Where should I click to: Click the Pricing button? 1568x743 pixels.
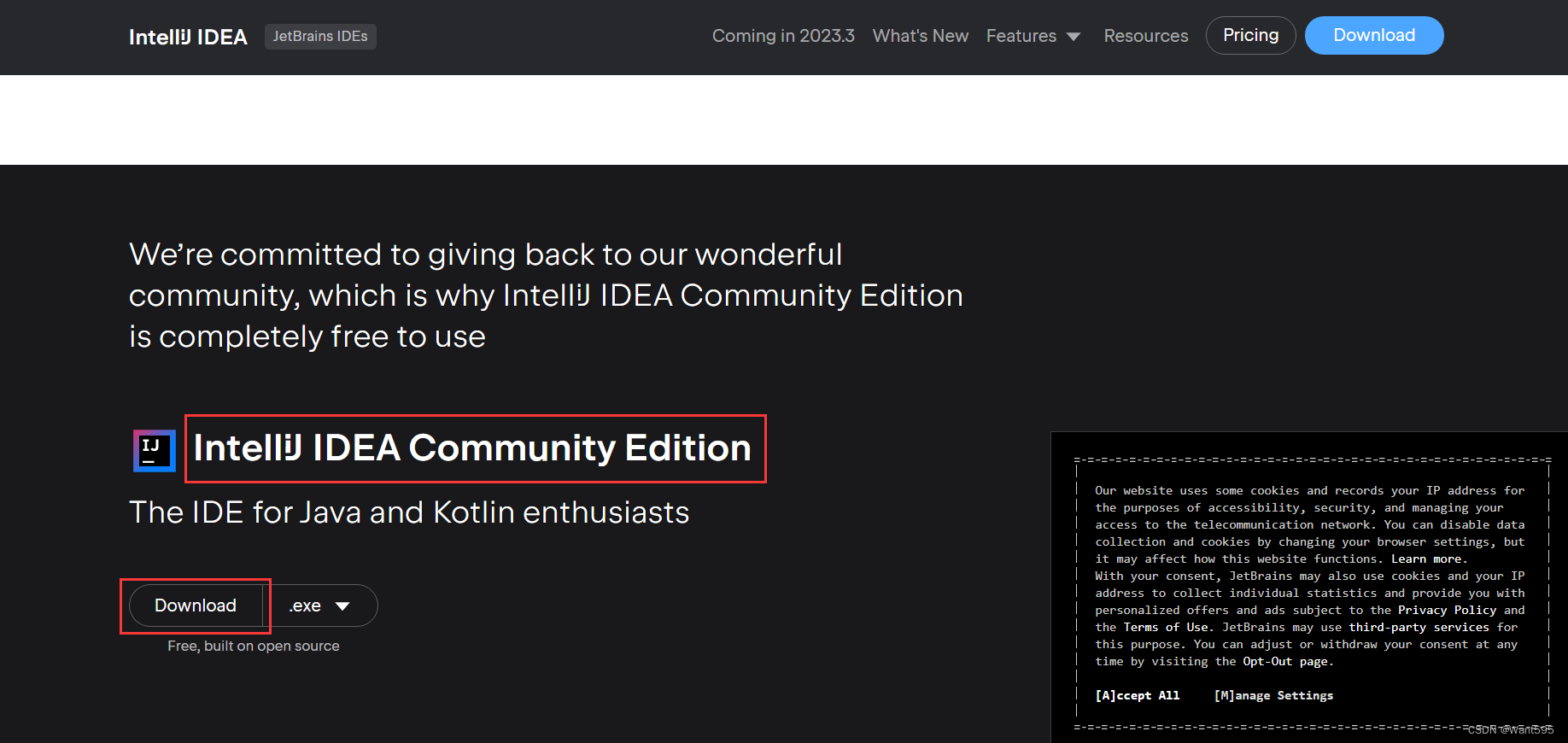click(x=1250, y=35)
